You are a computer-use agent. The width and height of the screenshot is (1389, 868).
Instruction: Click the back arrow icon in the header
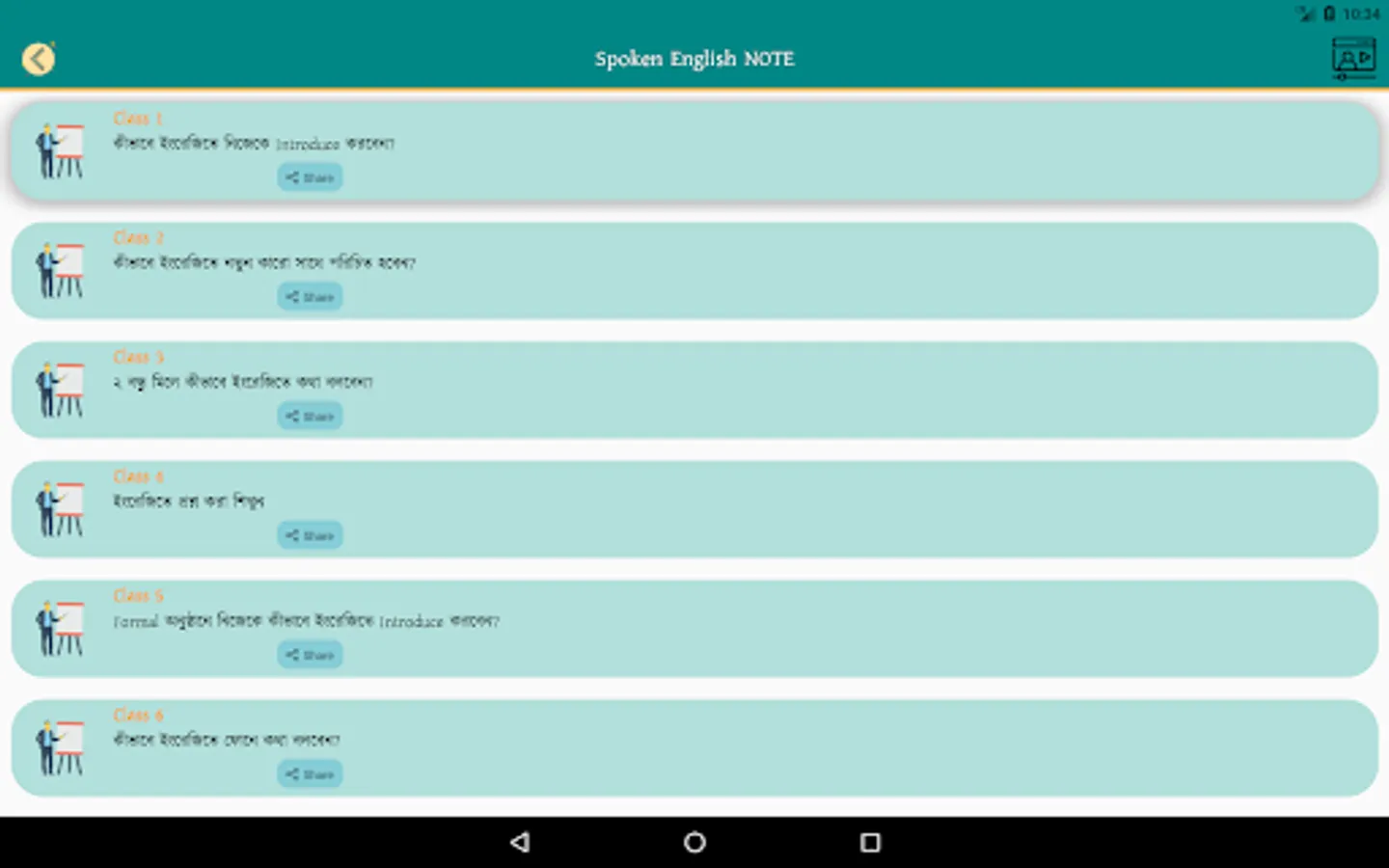(38, 58)
